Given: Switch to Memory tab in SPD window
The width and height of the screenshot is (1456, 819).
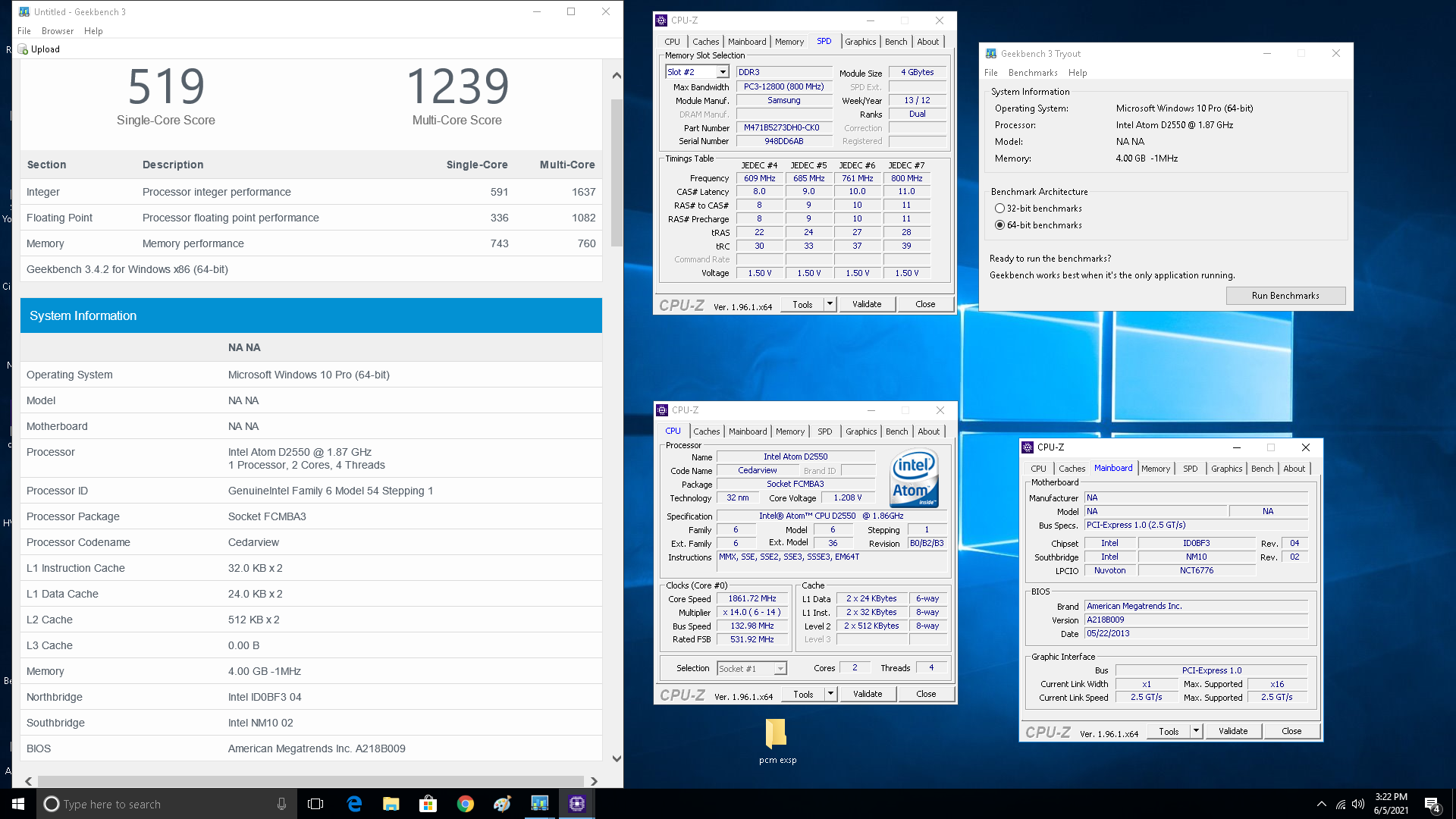Looking at the screenshot, I should point(789,42).
